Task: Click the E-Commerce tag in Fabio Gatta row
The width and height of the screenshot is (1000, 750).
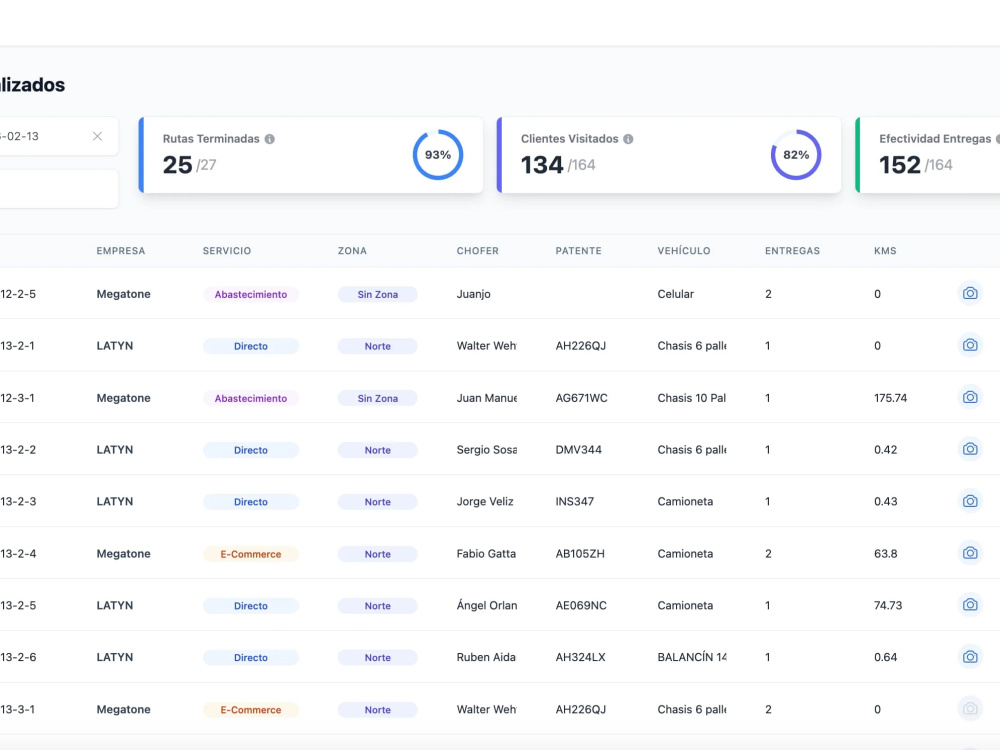Action: [x=251, y=554]
